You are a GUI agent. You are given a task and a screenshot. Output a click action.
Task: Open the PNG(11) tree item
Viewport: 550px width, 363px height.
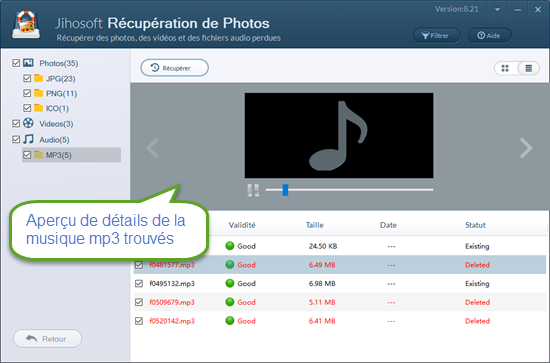pos(61,94)
